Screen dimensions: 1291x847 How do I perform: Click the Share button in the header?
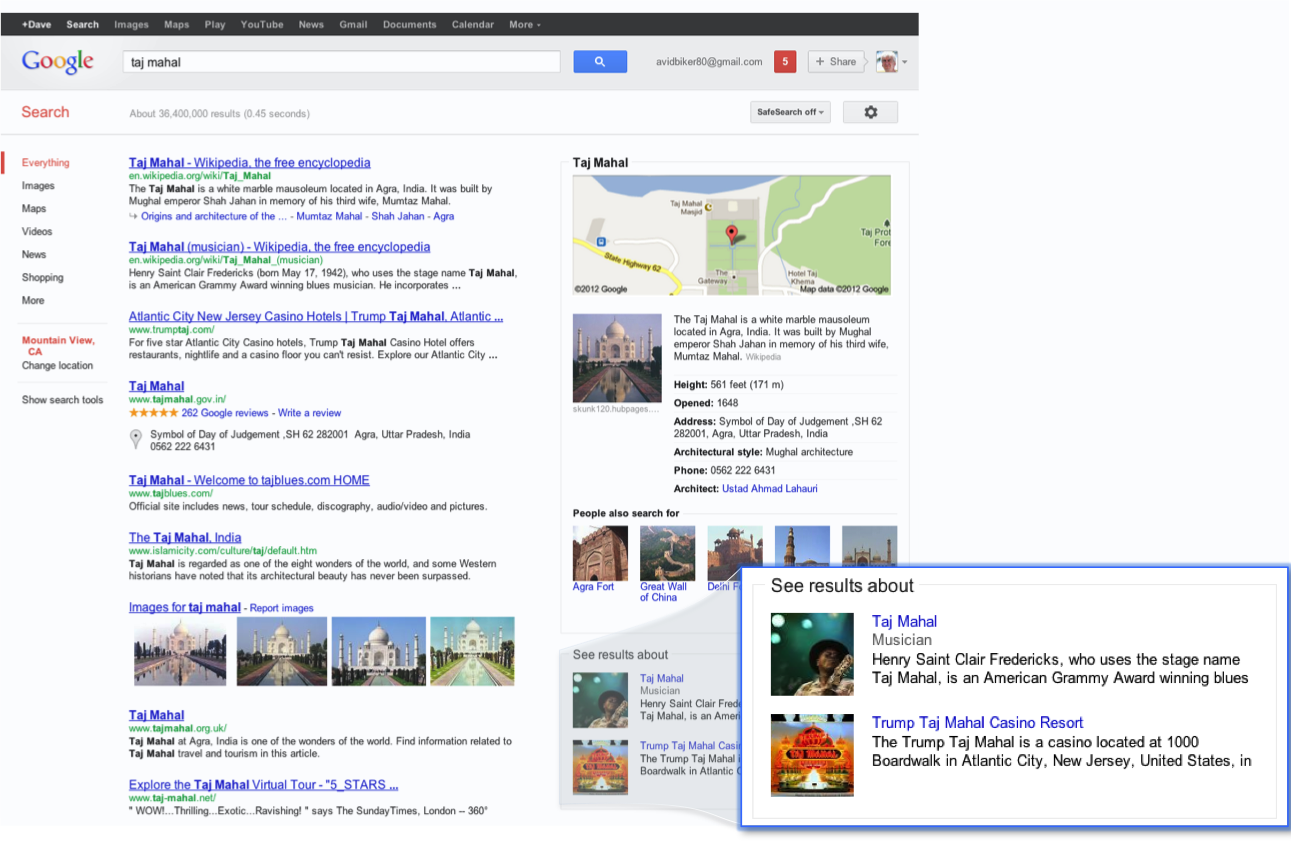(x=836, y=61)
